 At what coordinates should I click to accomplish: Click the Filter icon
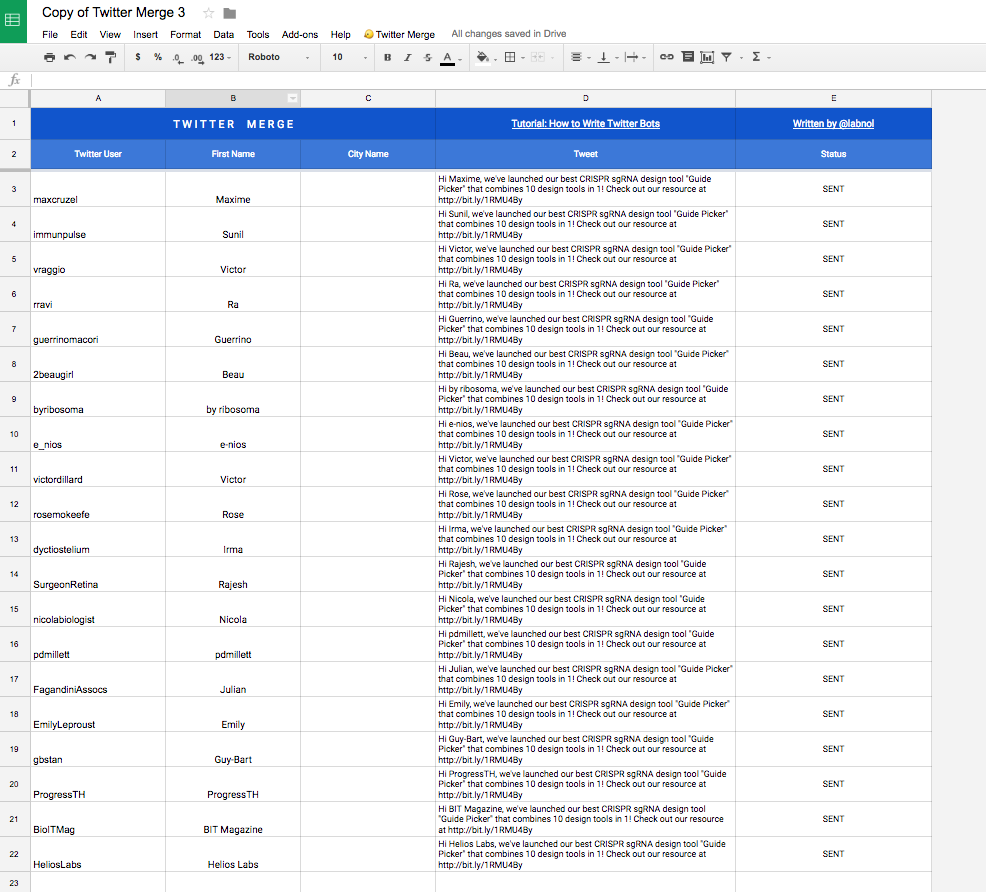(x=726, y=57)
